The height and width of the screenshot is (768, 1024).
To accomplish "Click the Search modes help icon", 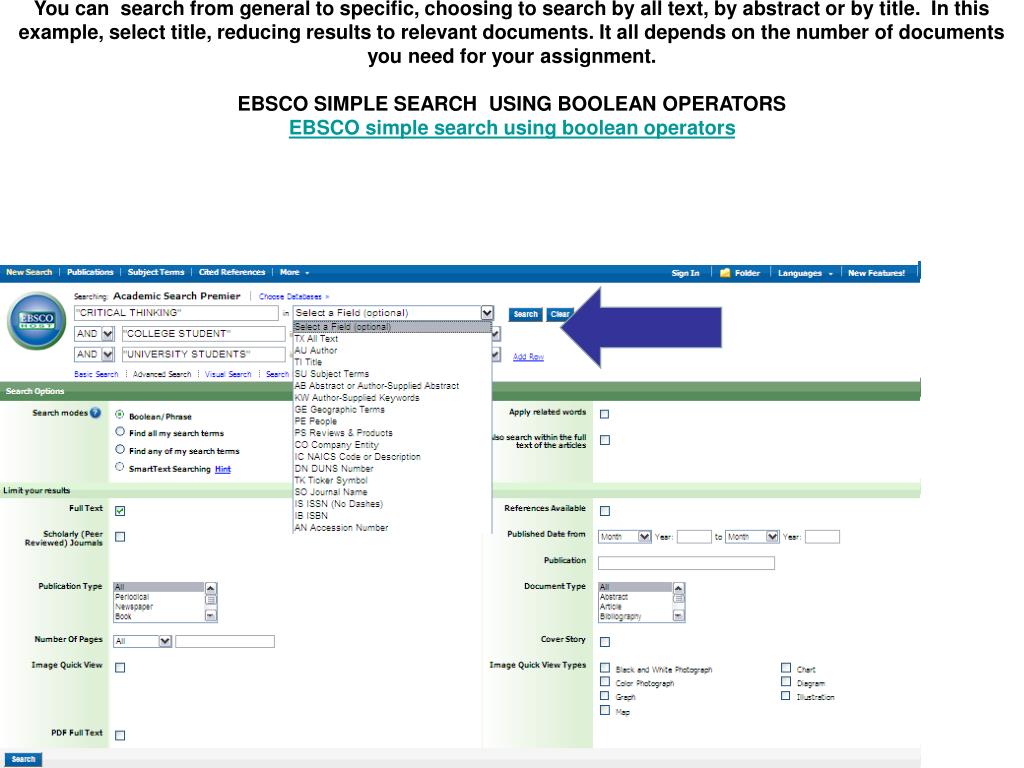I will click(95, 413).
